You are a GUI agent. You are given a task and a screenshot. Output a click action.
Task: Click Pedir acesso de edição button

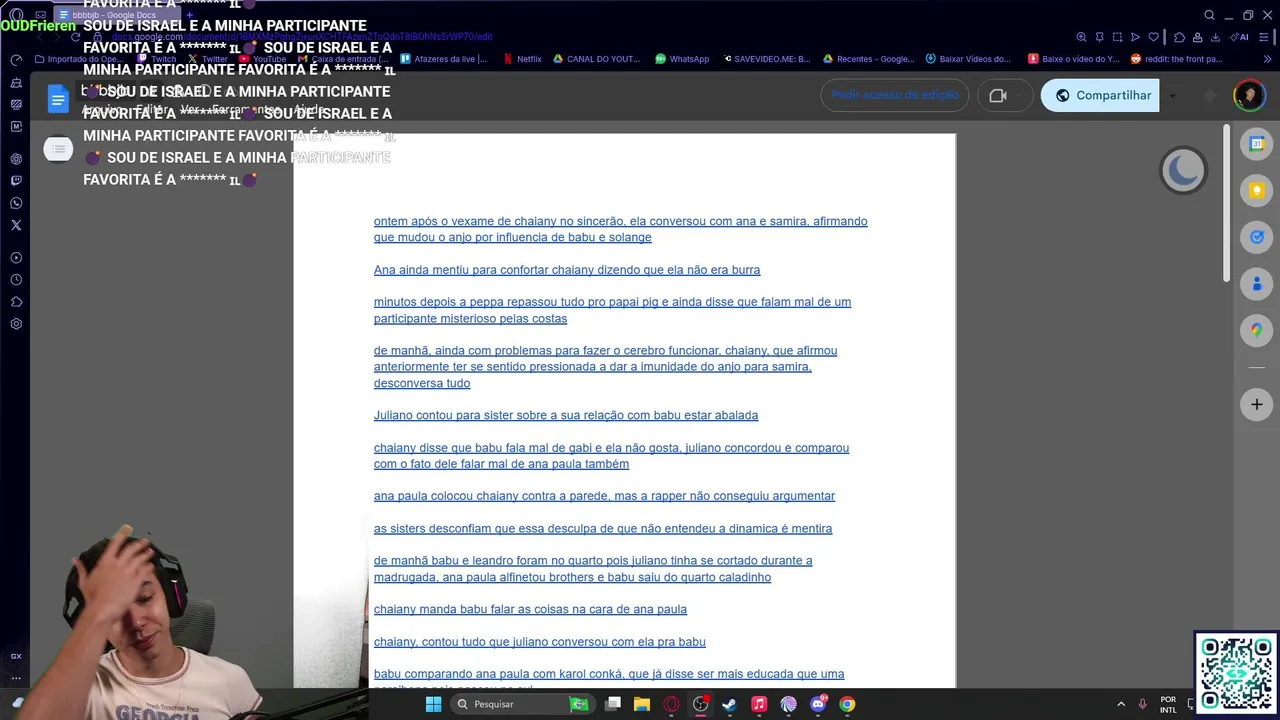[x=895, y=95]
